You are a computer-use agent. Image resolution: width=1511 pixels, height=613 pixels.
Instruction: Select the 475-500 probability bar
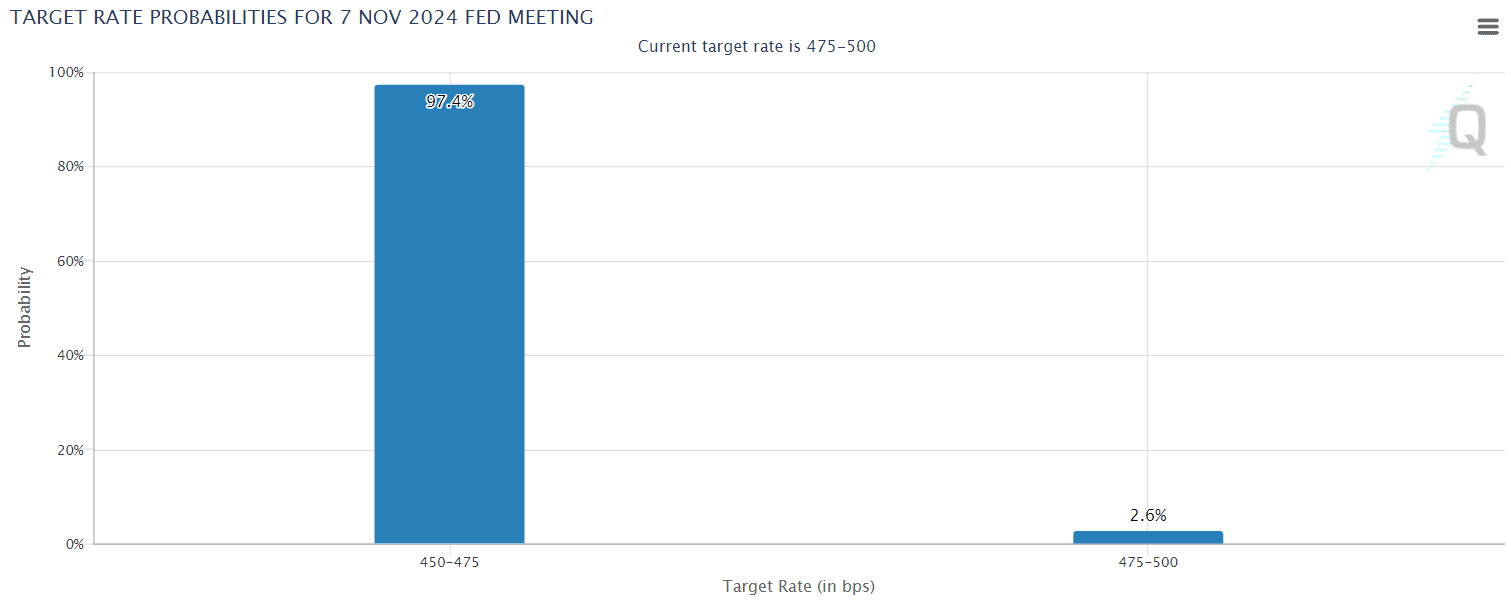(x=1147, y=535)
